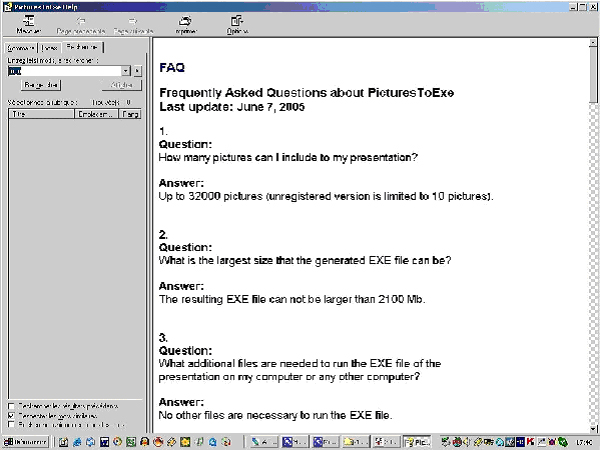Click the yellow flower quick launch icon
600x450 pixels.
click(x=185, y=442)
